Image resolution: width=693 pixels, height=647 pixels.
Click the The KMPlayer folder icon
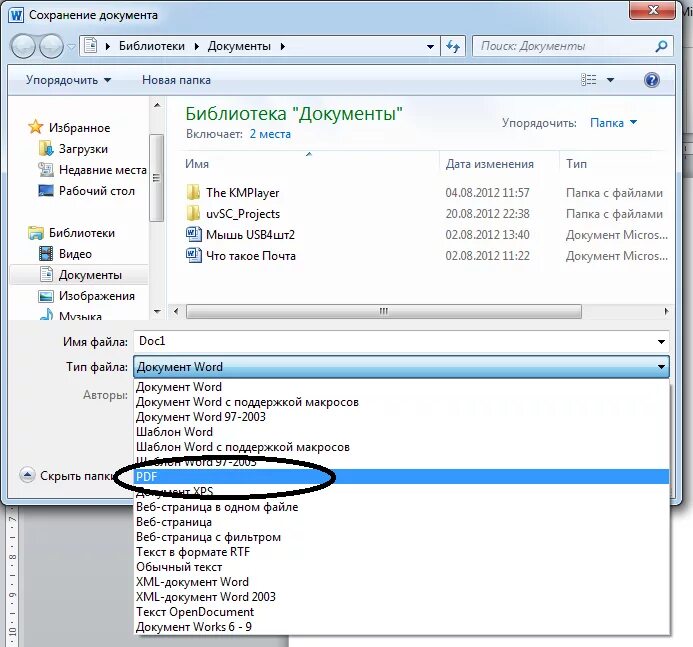pos(193,193)
